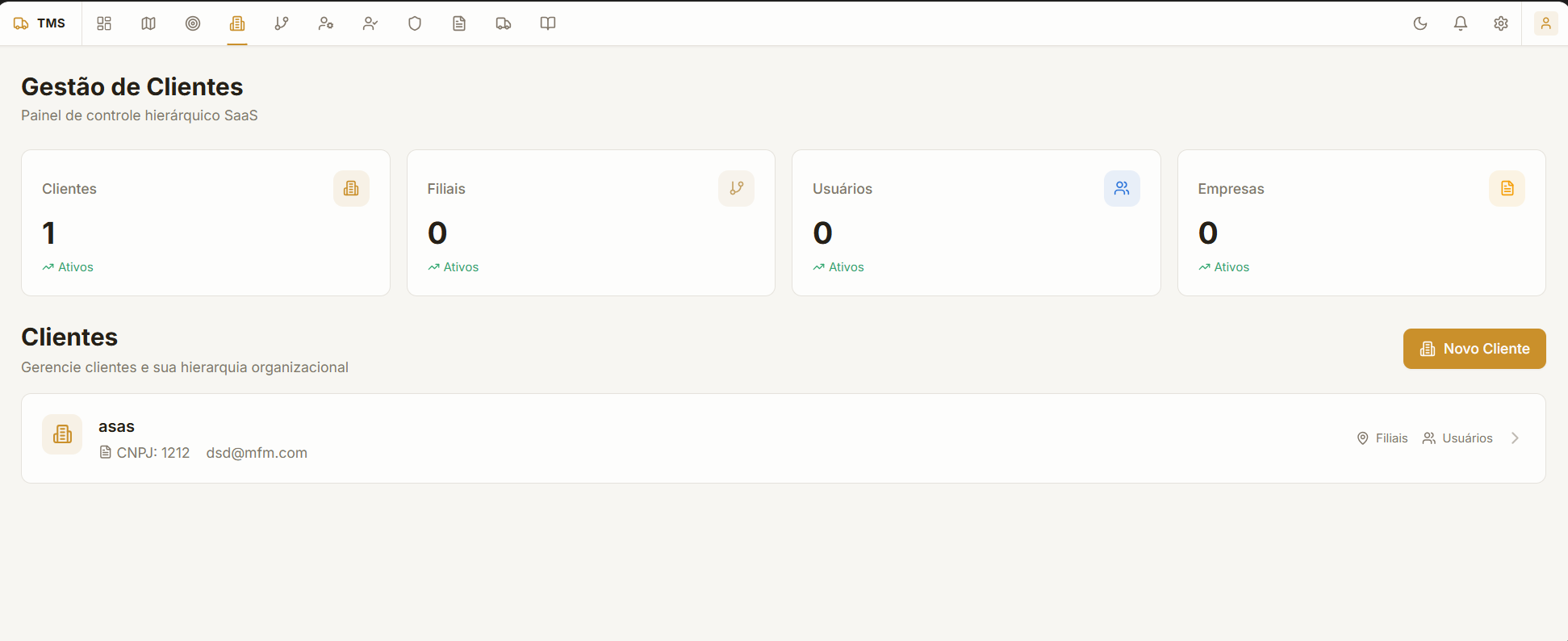This screenshot has width=1568, height=641.
Task: Open Usuários link on asas client row
Action: [1457, 438]
